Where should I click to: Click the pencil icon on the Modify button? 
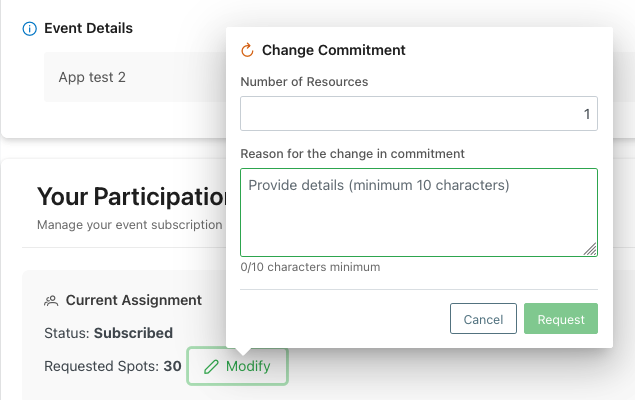point(211,367)
